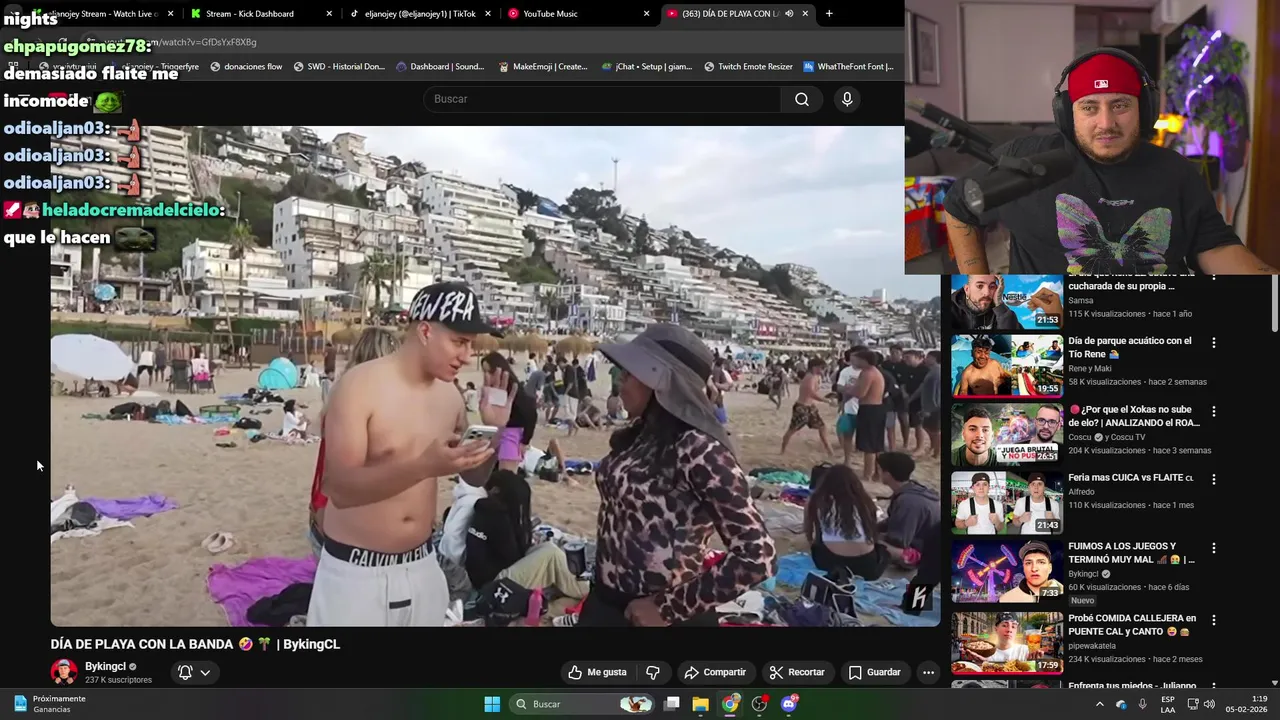
Task: Open Discord from taskbar
Action: click(789, 704)
